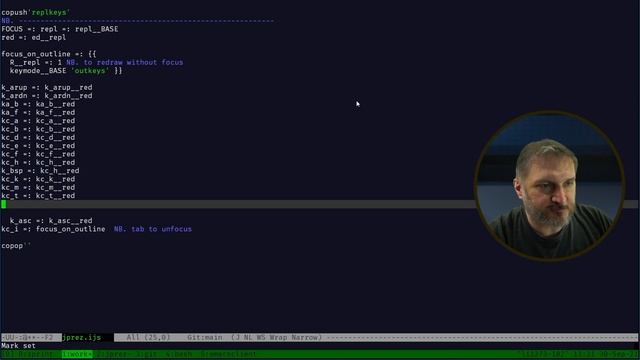Click the line copush'replkeys'
Image resolution: width=640 pixels, height=360 pixels.
36,13
